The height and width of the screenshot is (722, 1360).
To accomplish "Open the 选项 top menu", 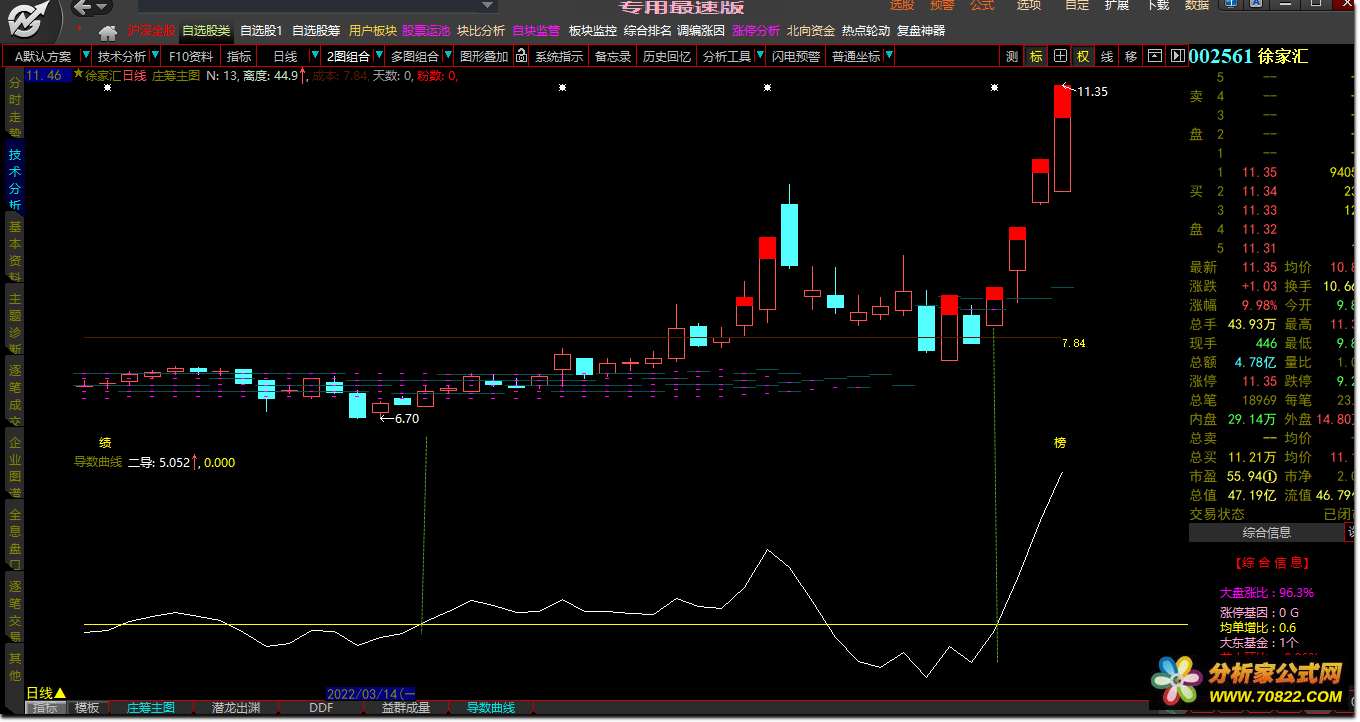I will pos(1028,6).
